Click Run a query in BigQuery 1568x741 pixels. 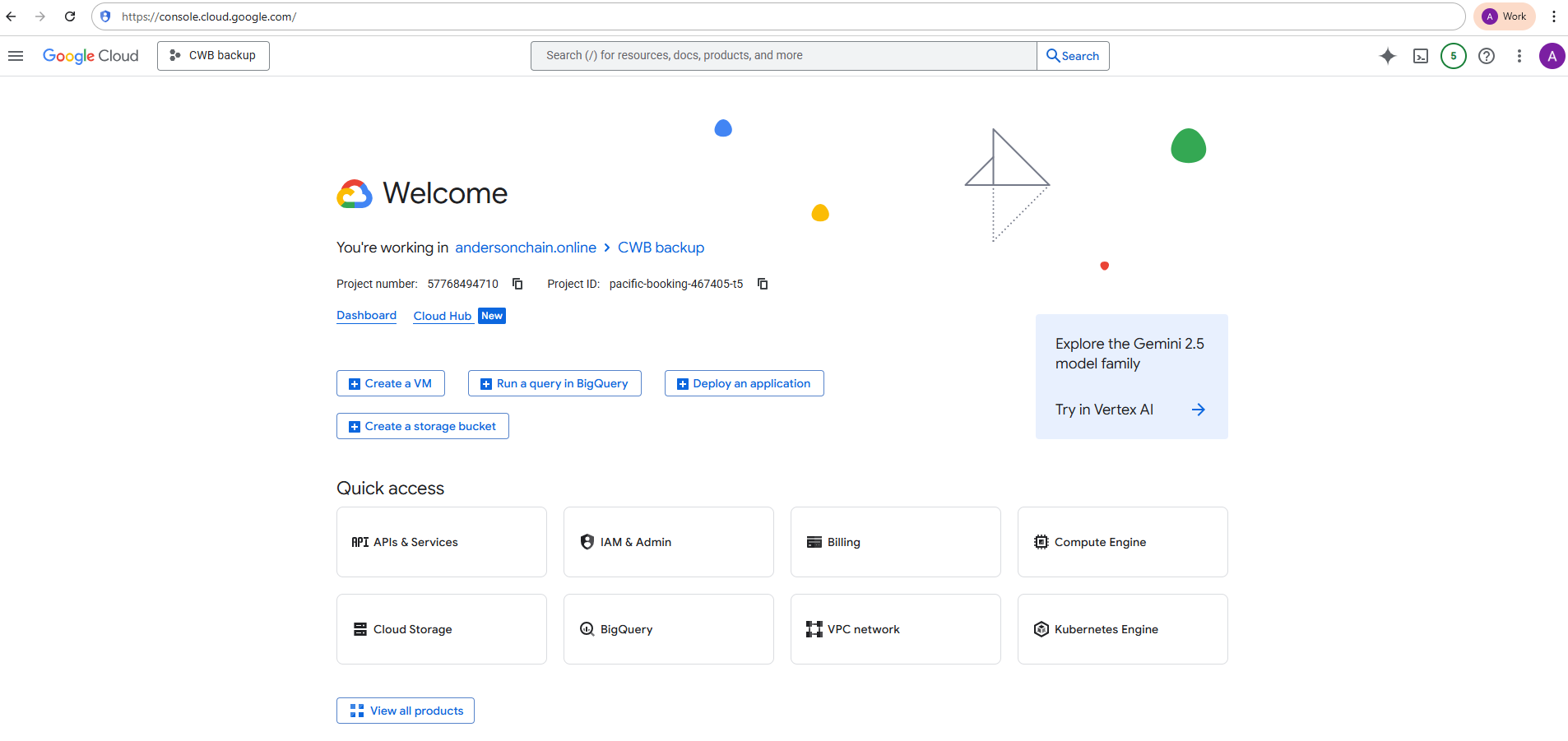coord(554,383)
